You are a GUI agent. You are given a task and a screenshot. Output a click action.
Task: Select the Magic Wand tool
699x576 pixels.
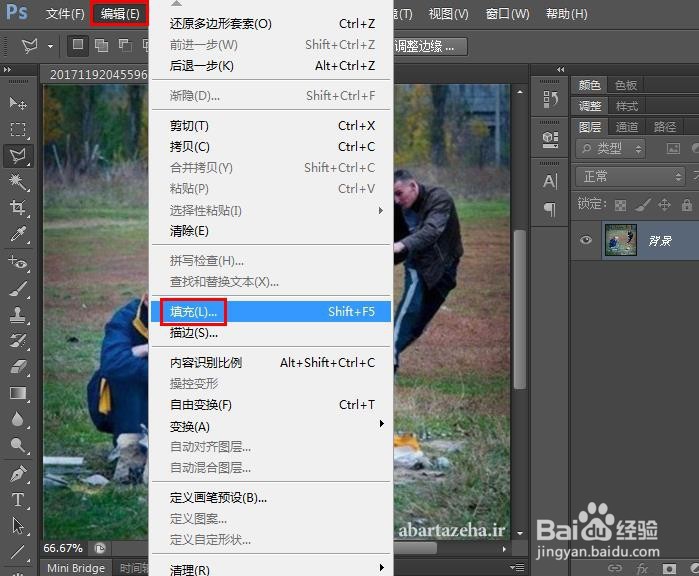pos(18,182)
